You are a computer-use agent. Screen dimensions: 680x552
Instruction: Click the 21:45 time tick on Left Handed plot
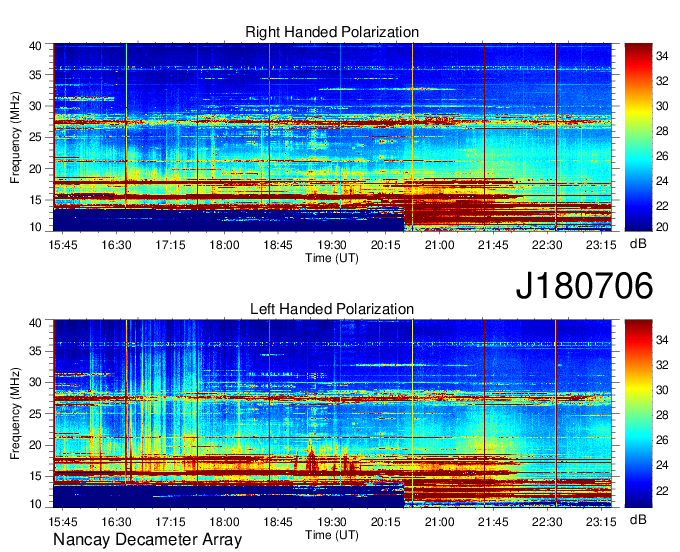pyautogui.click(x=493, y=521)
